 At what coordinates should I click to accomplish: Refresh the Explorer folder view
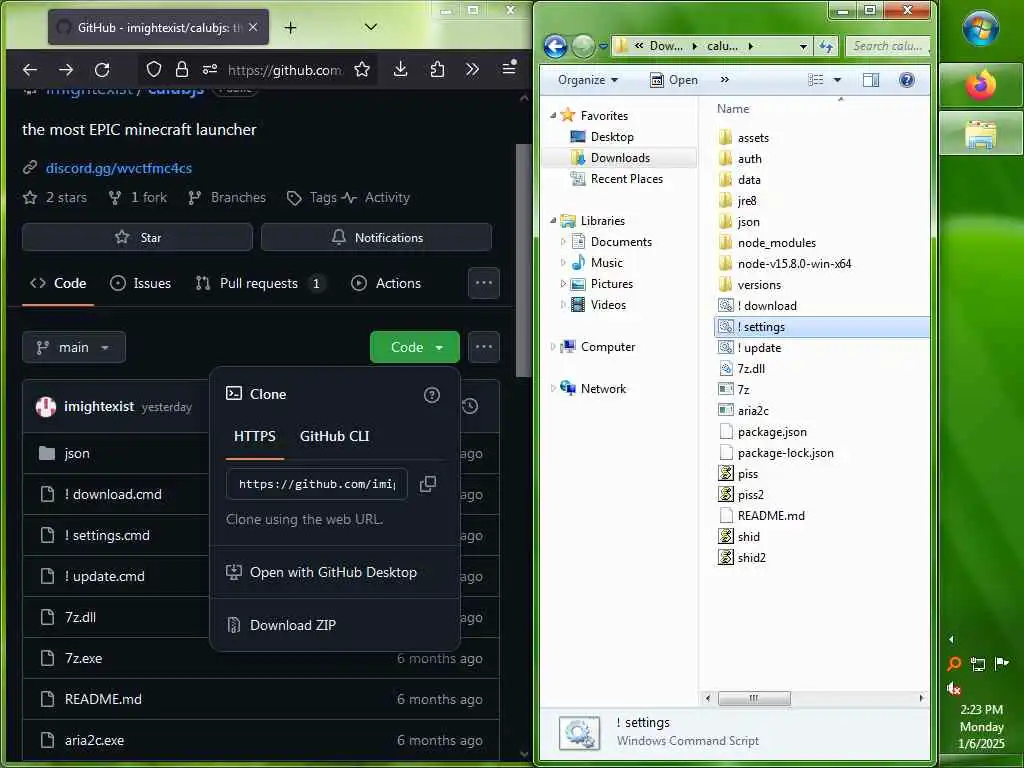[826, 46]
